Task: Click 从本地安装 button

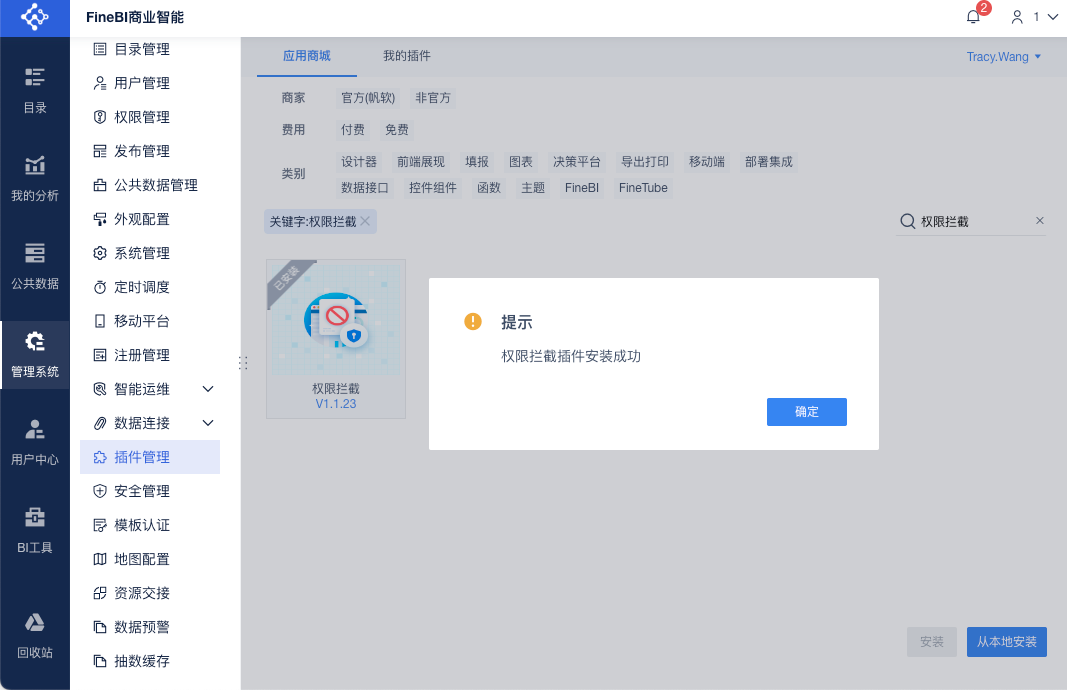Action: click(1006, 642)
